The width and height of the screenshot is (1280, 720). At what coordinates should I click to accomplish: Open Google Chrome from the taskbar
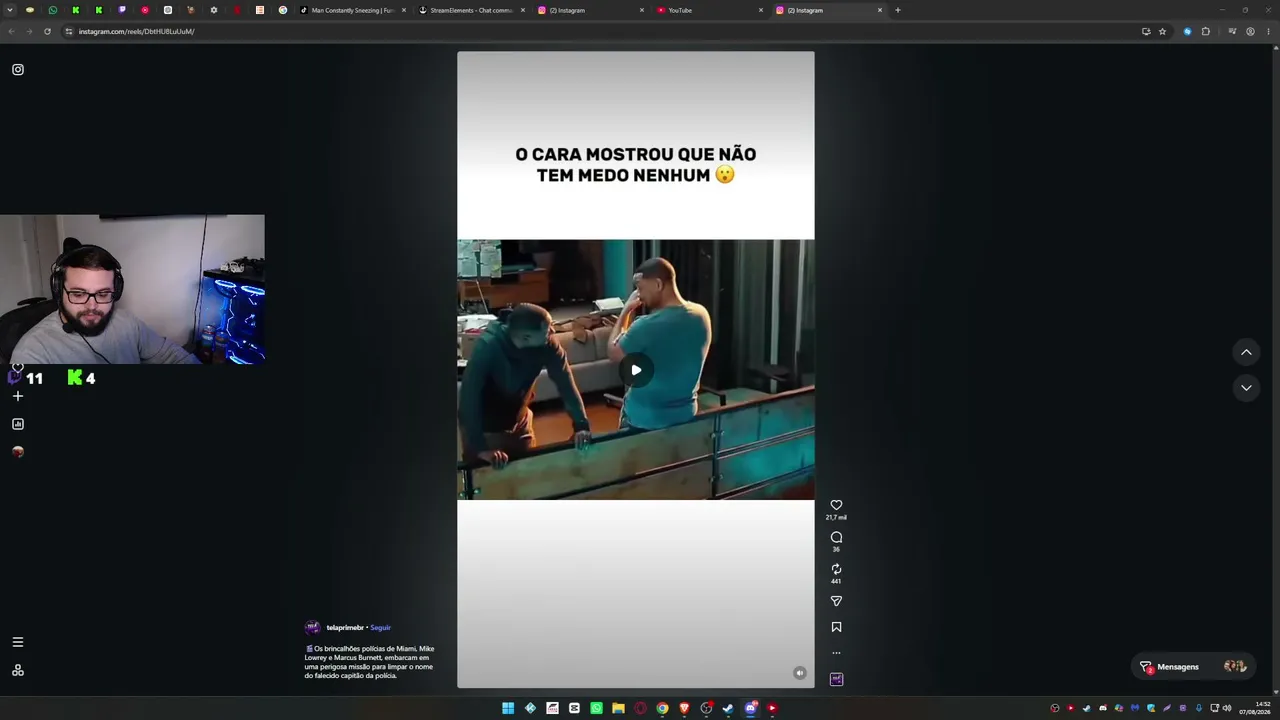[662, 708]
